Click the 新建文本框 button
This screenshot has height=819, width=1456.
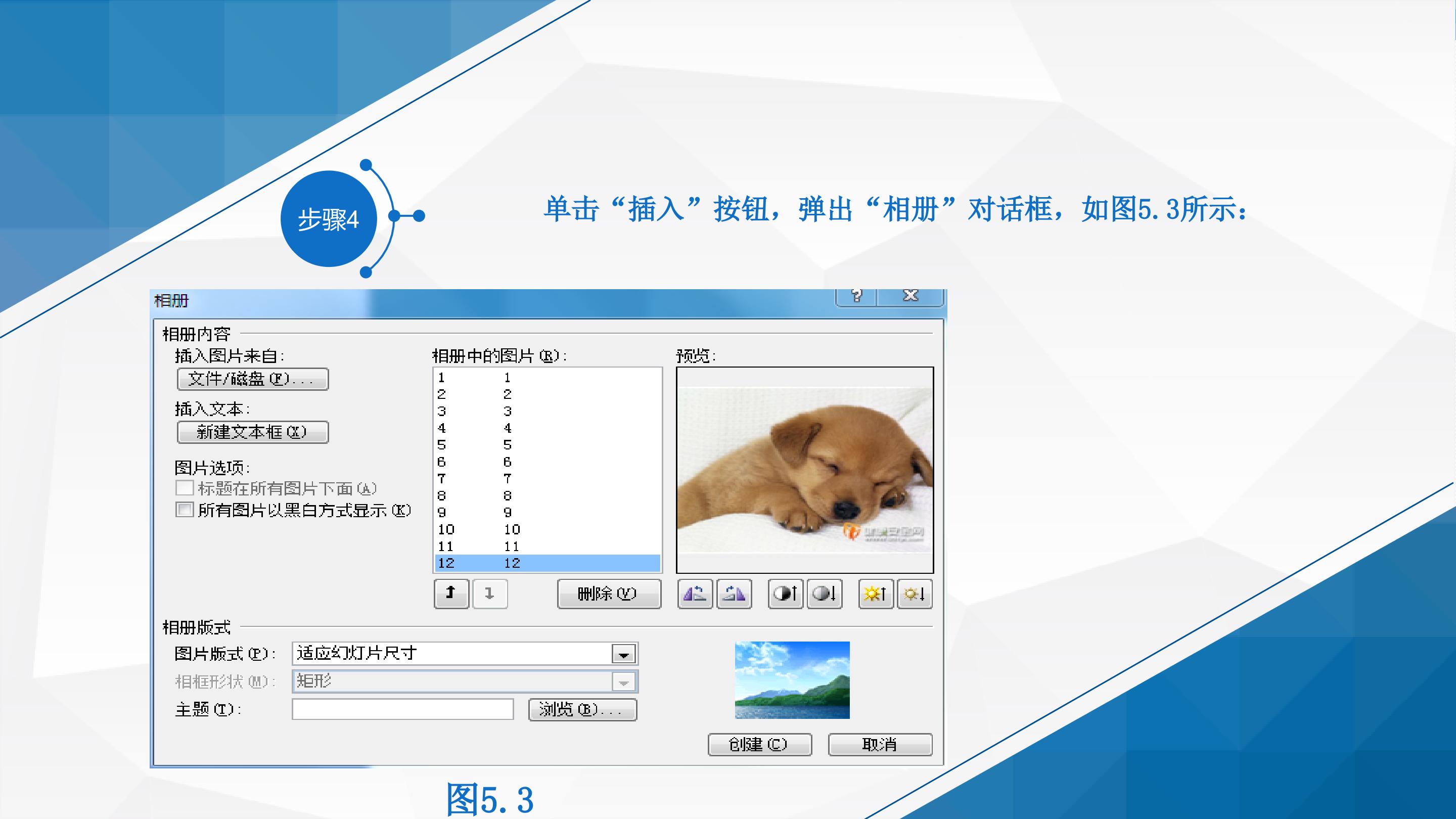(x=253, y=432)
